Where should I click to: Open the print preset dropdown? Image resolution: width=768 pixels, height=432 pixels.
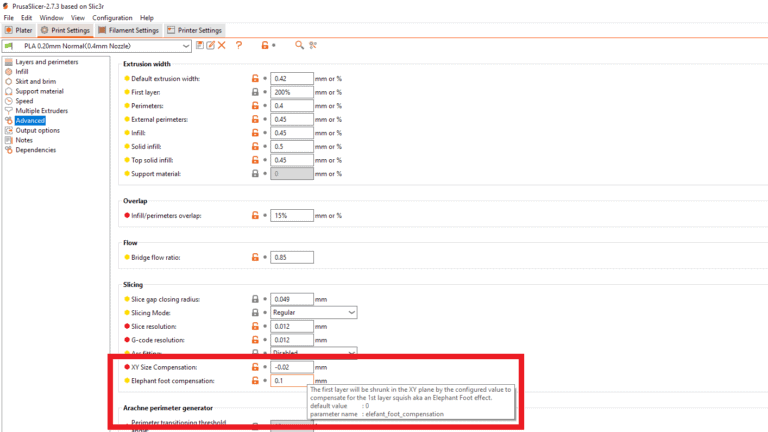pyautogui.click(x=186, y=46)
